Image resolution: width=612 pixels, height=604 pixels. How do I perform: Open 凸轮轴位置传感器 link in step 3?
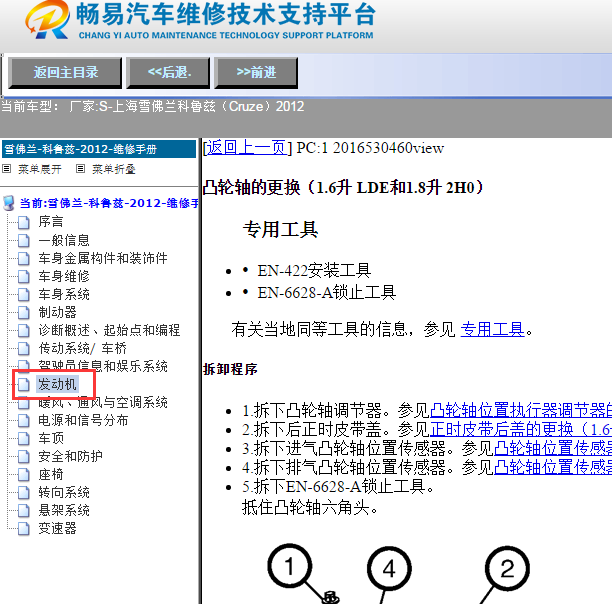point(553,448)
